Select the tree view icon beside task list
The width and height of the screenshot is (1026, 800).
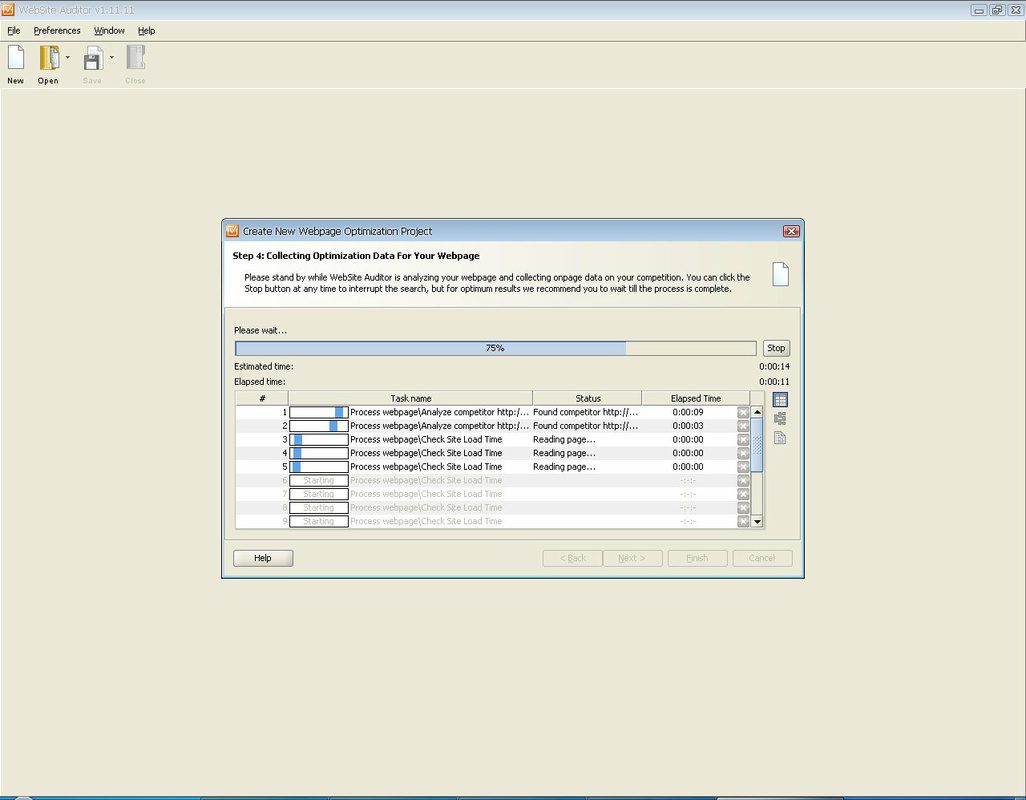780,419
